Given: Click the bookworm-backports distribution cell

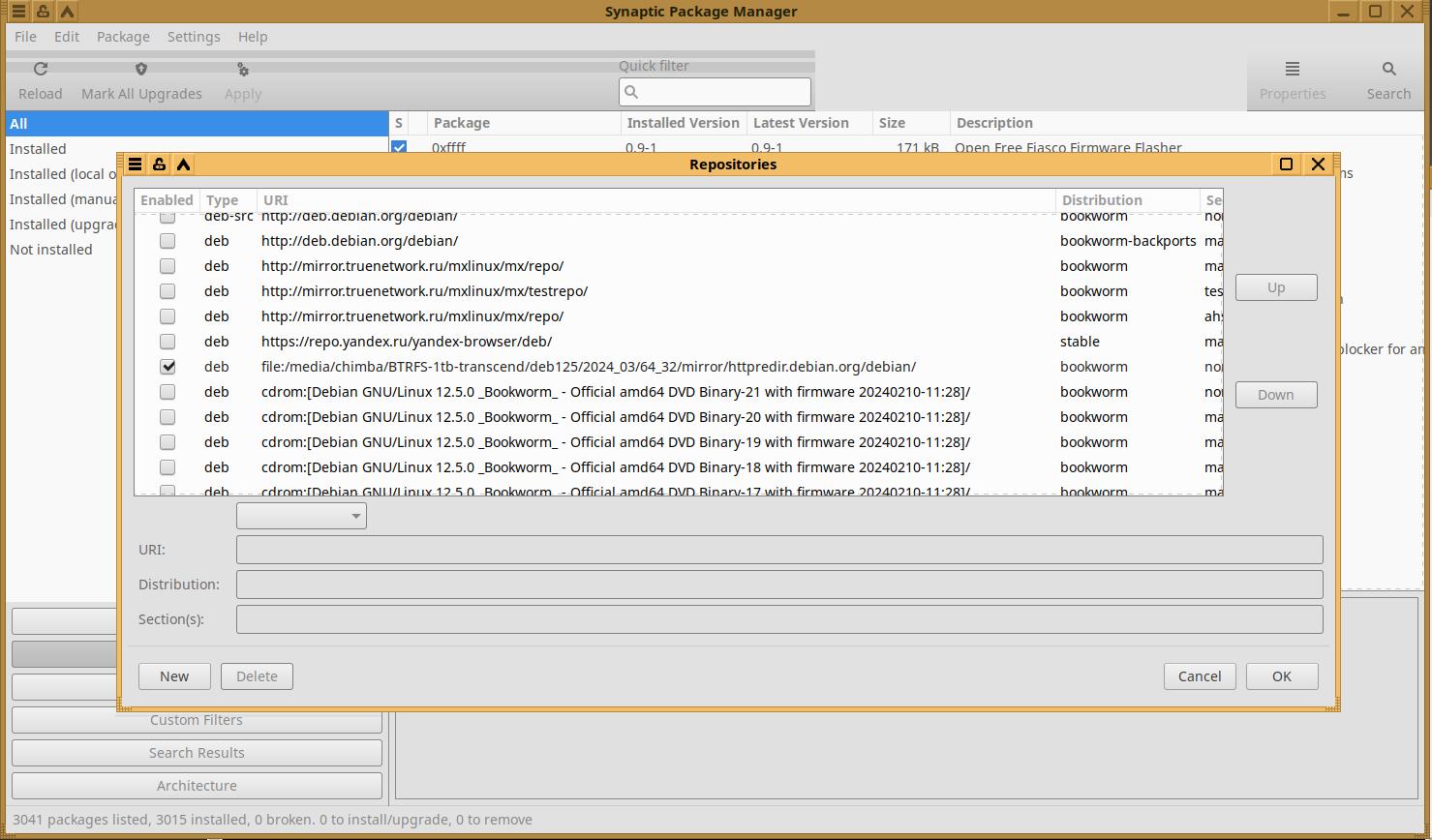Looking at the screenshot, I should point(1128,241).
